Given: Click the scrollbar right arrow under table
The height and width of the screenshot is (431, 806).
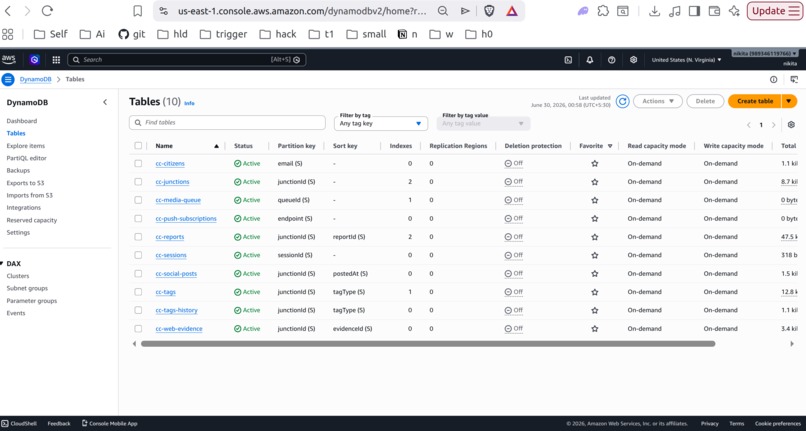Looking at the screenshot, I should click(x=792, y=344).
